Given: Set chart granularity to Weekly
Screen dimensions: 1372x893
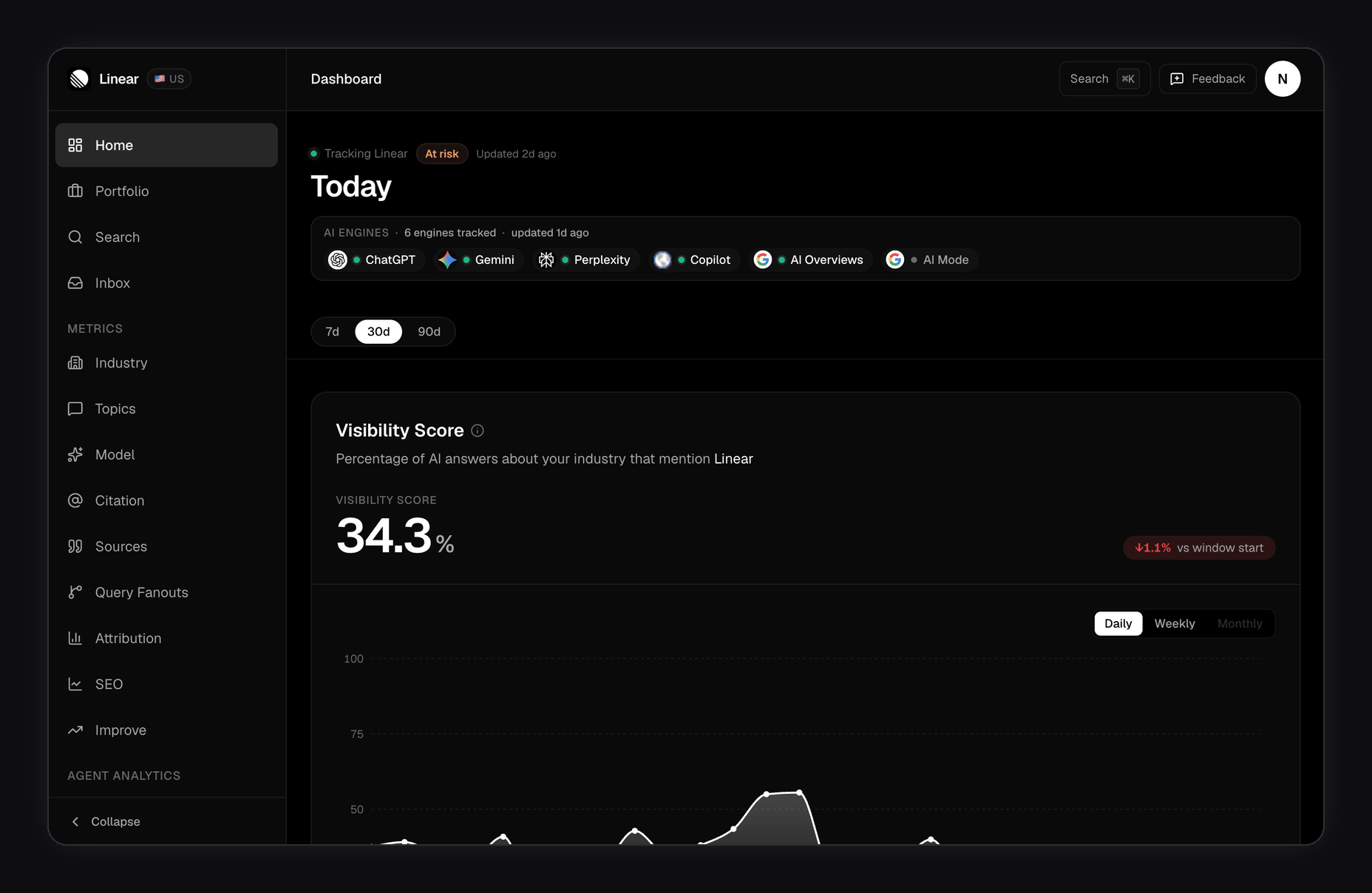Looking at the screenshot, I should click(x=1175, y=623).
